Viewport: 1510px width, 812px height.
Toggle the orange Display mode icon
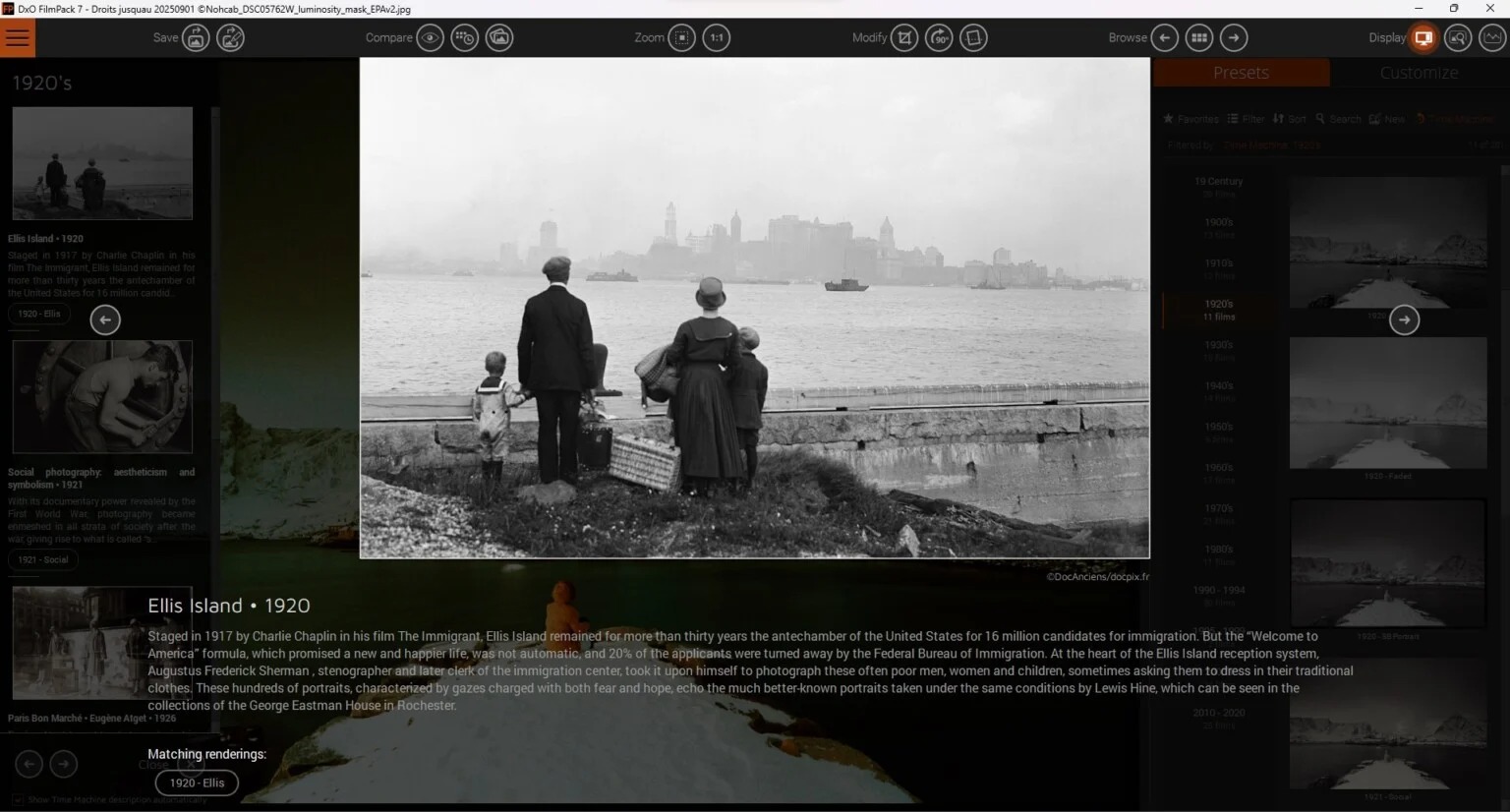[x=1423, y=38]
